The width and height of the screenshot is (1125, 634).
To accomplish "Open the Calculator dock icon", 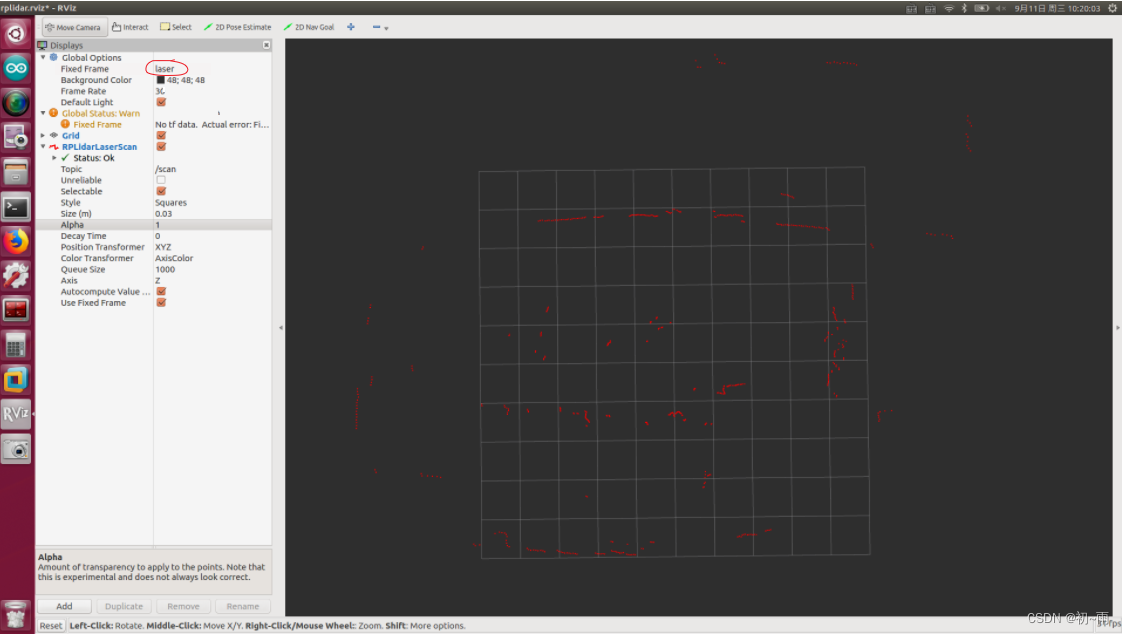I will [x=16, y=346].
